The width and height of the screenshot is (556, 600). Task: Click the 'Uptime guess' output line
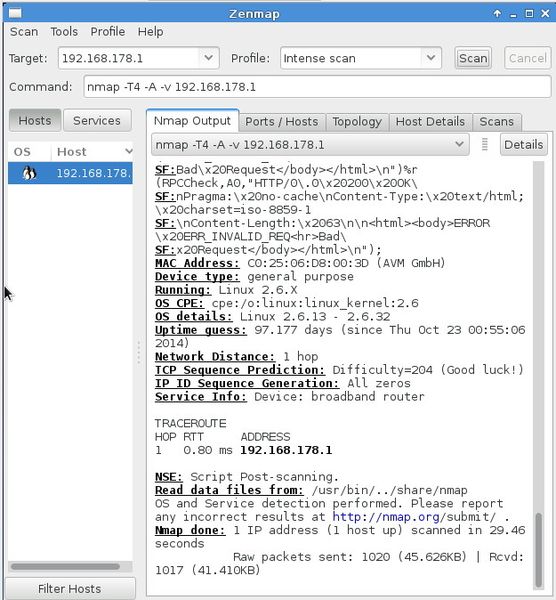[x=340, y=330]
